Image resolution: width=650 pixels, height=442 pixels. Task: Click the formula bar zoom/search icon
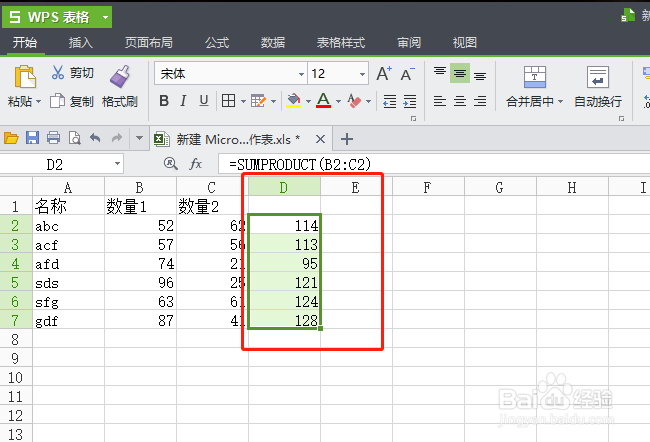[x=170, y=164]
